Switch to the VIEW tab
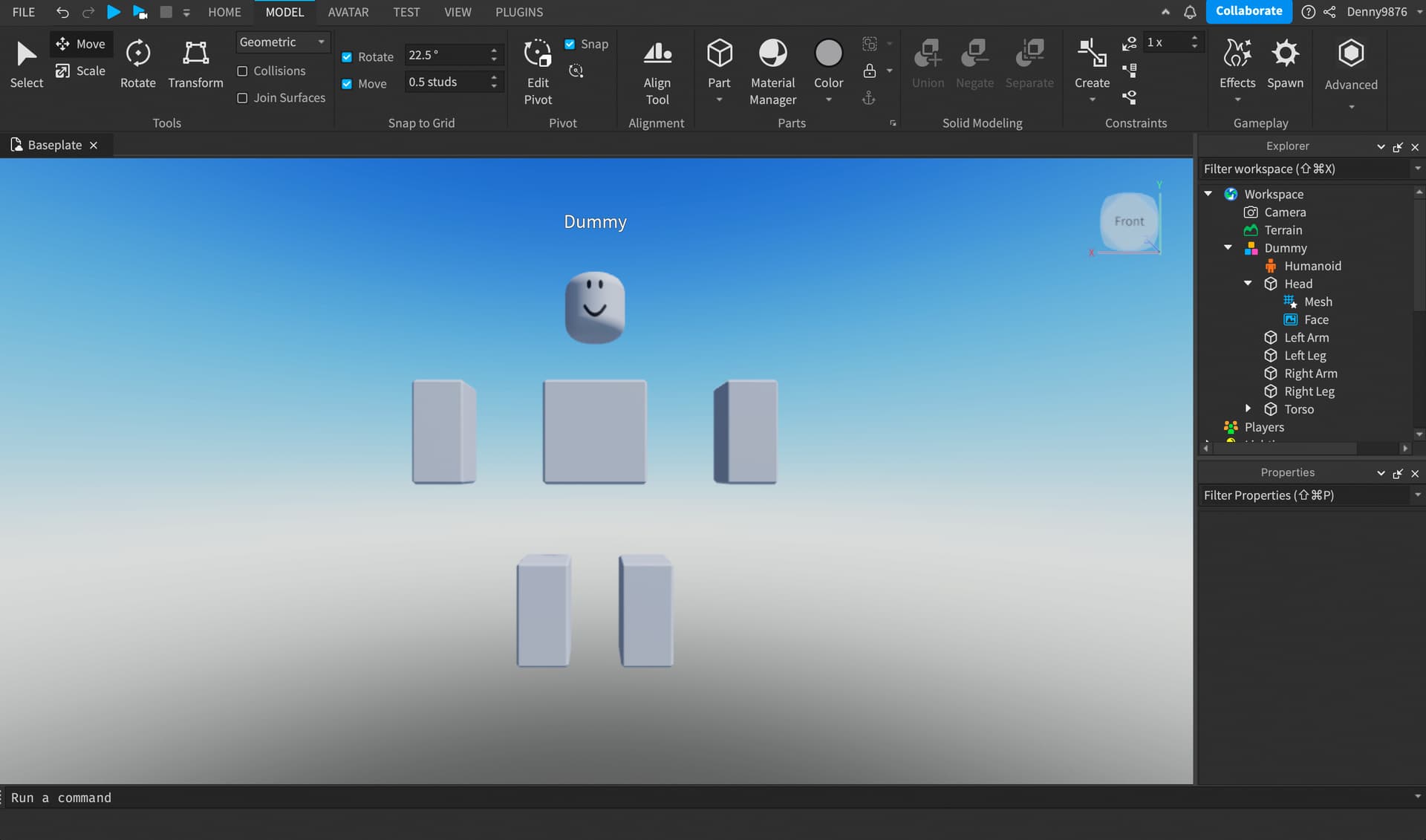1426x840 pixels. point(458,12)
